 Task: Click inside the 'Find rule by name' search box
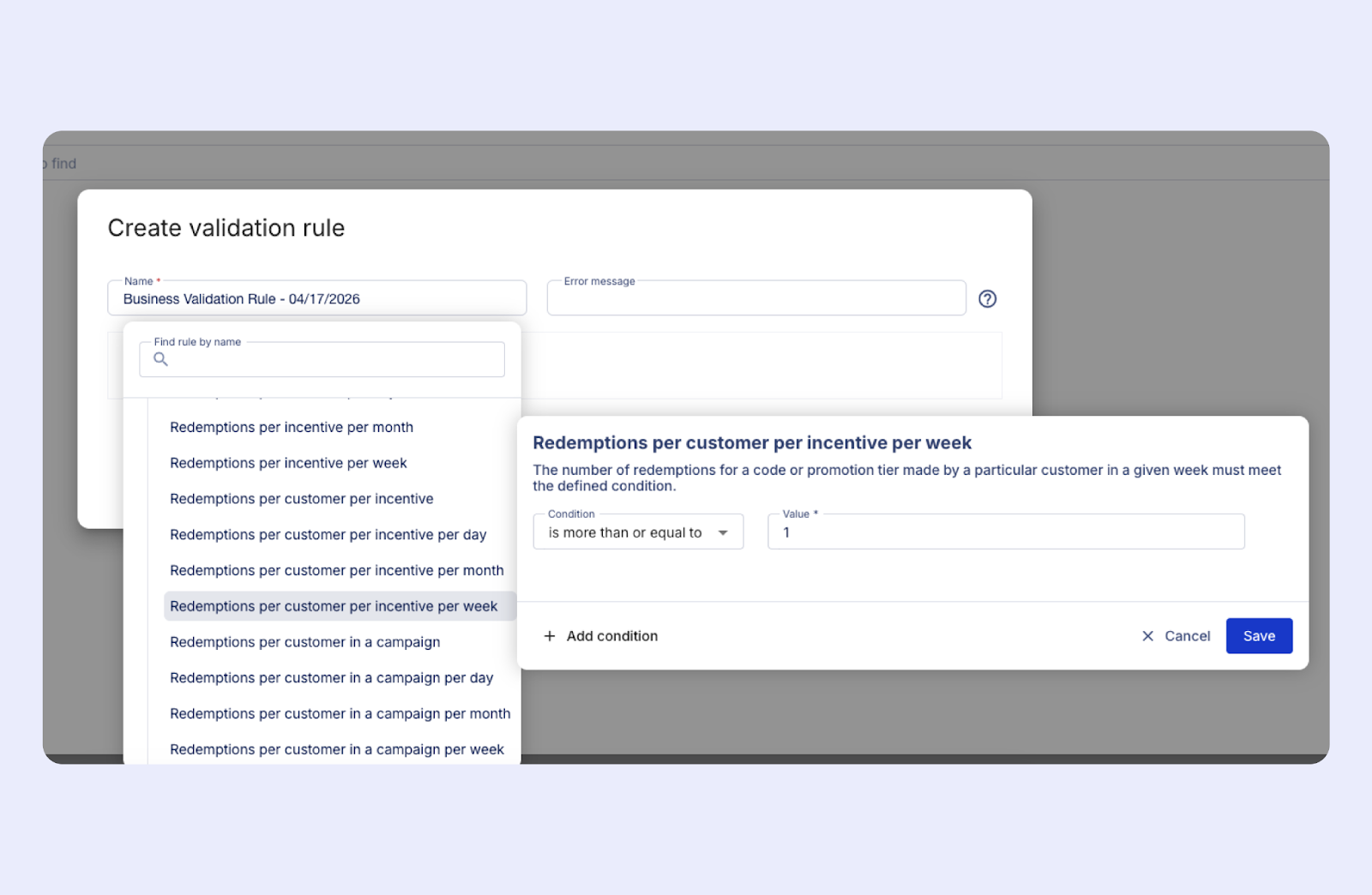pos(322,359)
